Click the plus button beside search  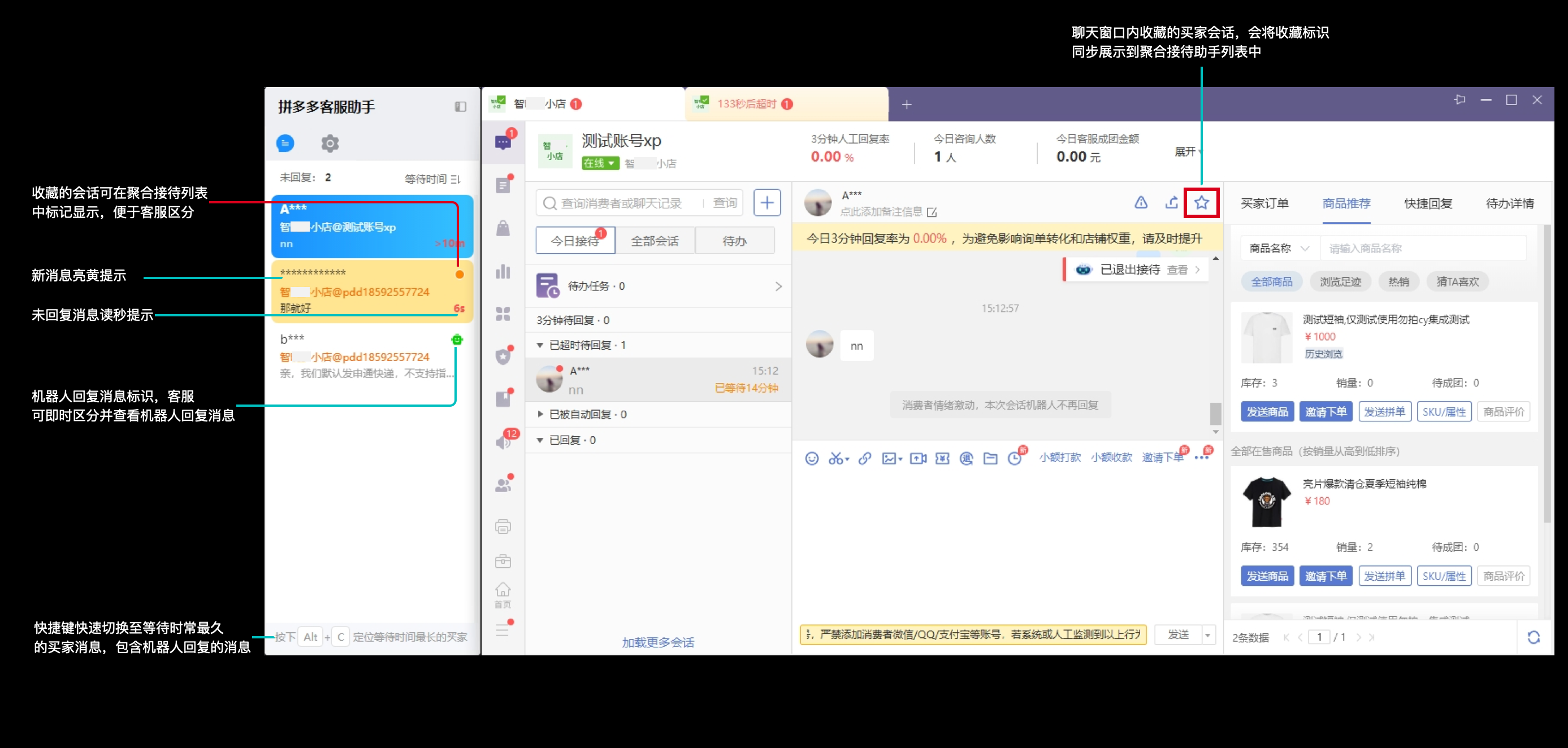tap(767, 203)
